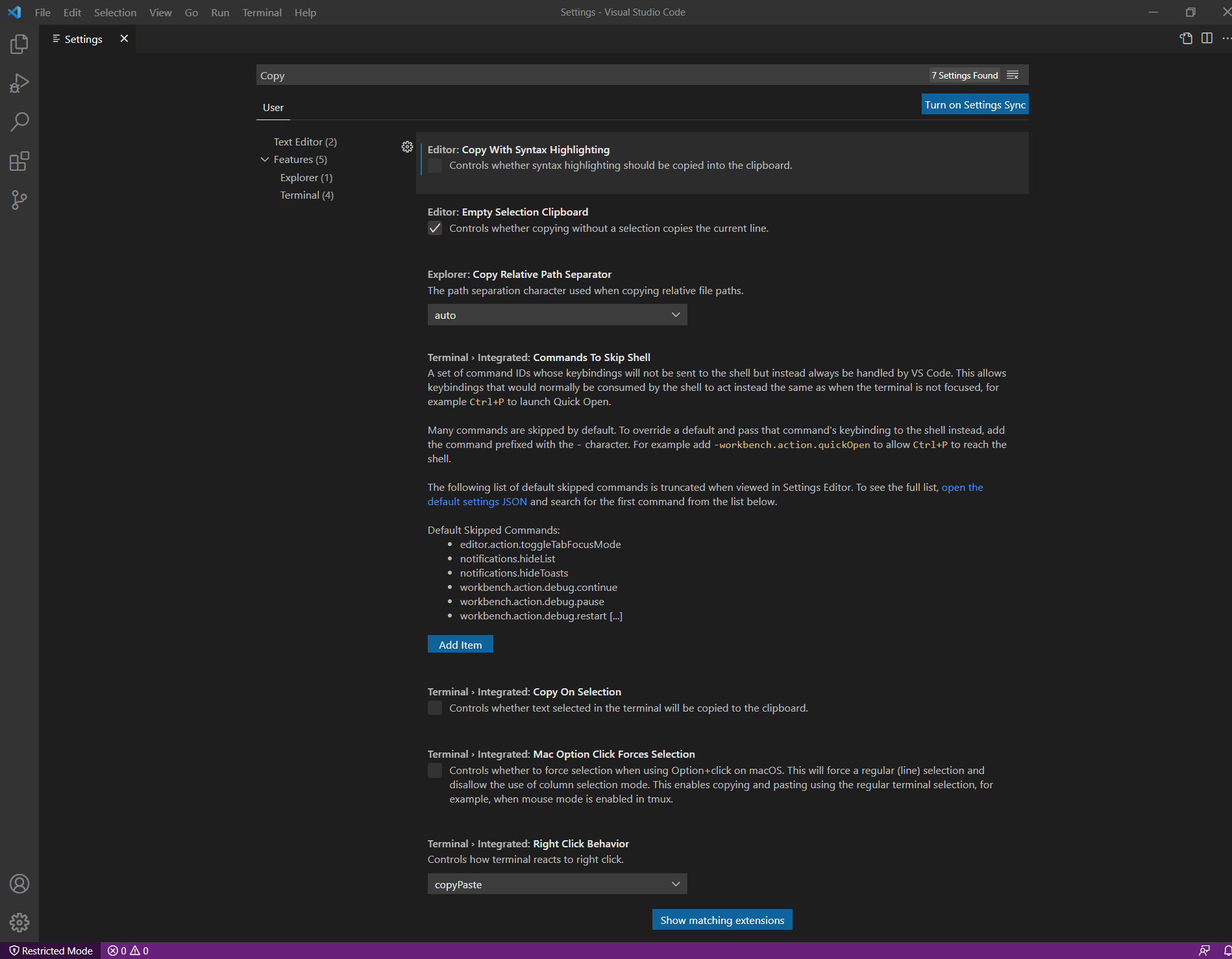The height and width of the screenshot is (959, 1232).
Task: Open the Accounts menu icon
Action: pyautogui.click(x=19, y=884)
